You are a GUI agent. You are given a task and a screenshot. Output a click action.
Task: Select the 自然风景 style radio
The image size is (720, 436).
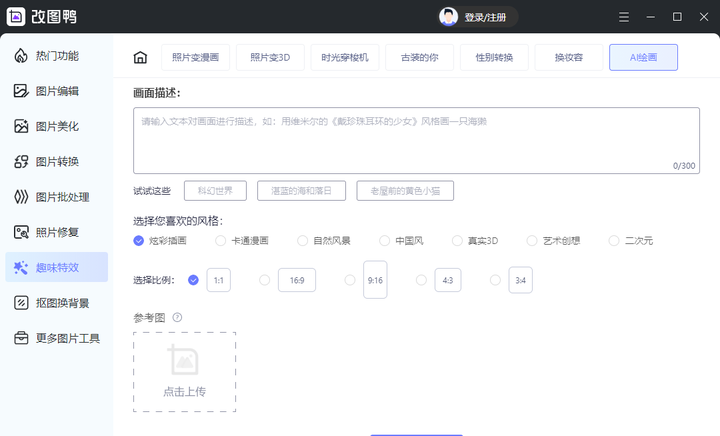pyautogui.click(x=302, y=240)
